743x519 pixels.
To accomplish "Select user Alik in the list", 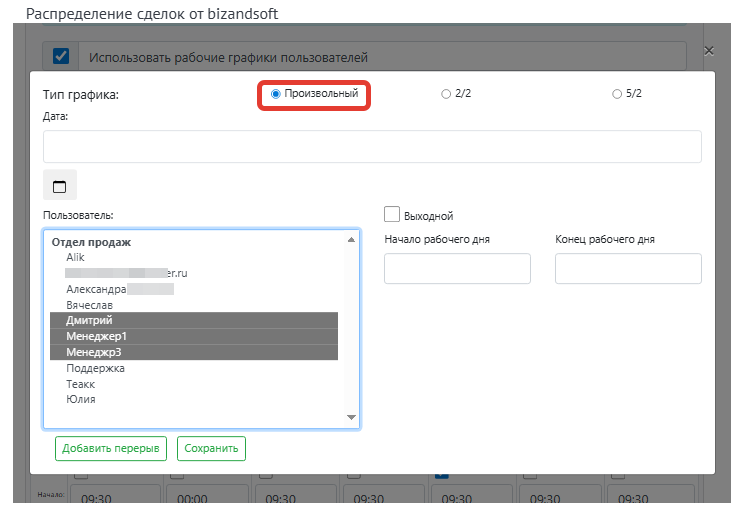I will click(x=75, y=257).
